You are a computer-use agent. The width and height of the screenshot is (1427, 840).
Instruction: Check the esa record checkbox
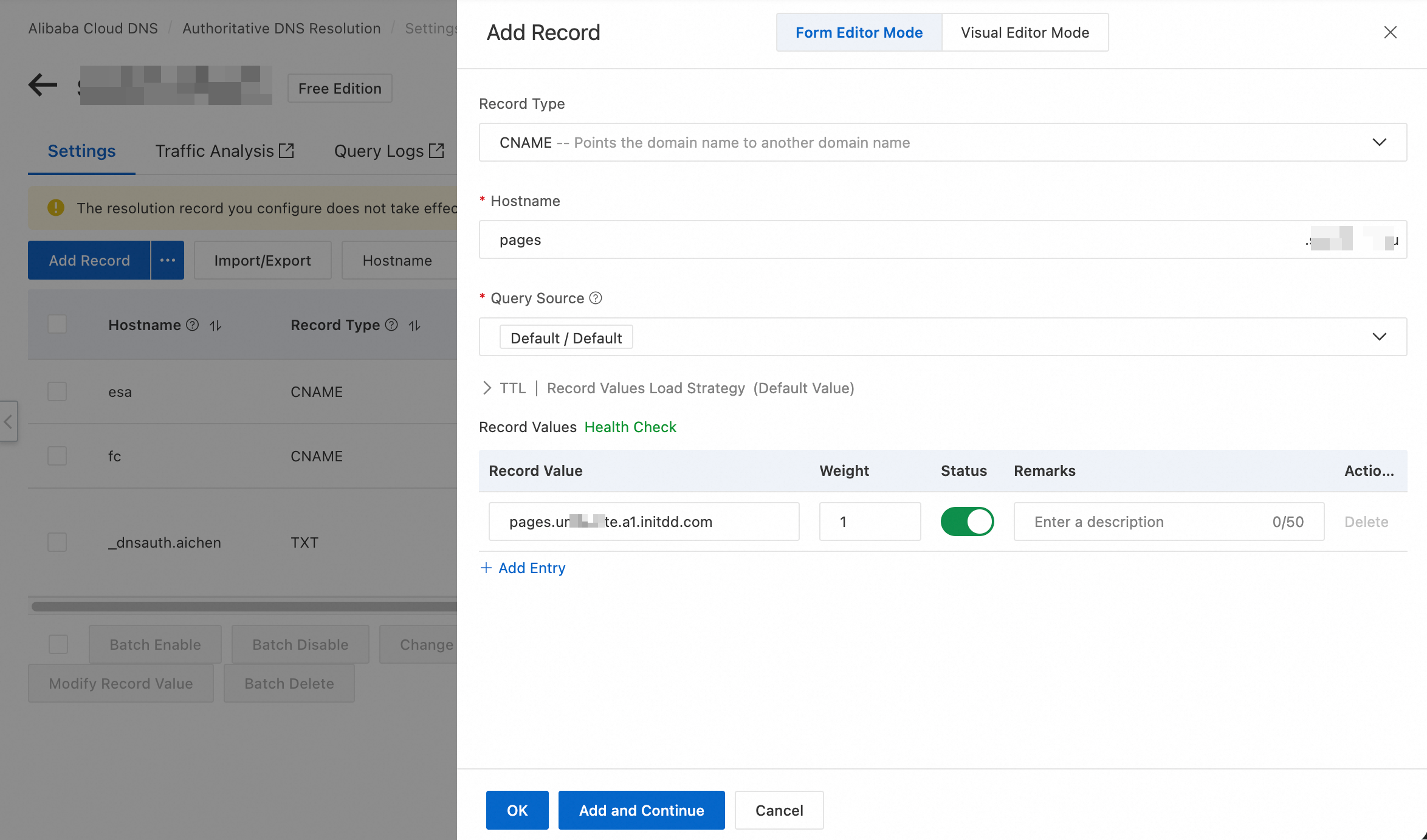(57, 391)
